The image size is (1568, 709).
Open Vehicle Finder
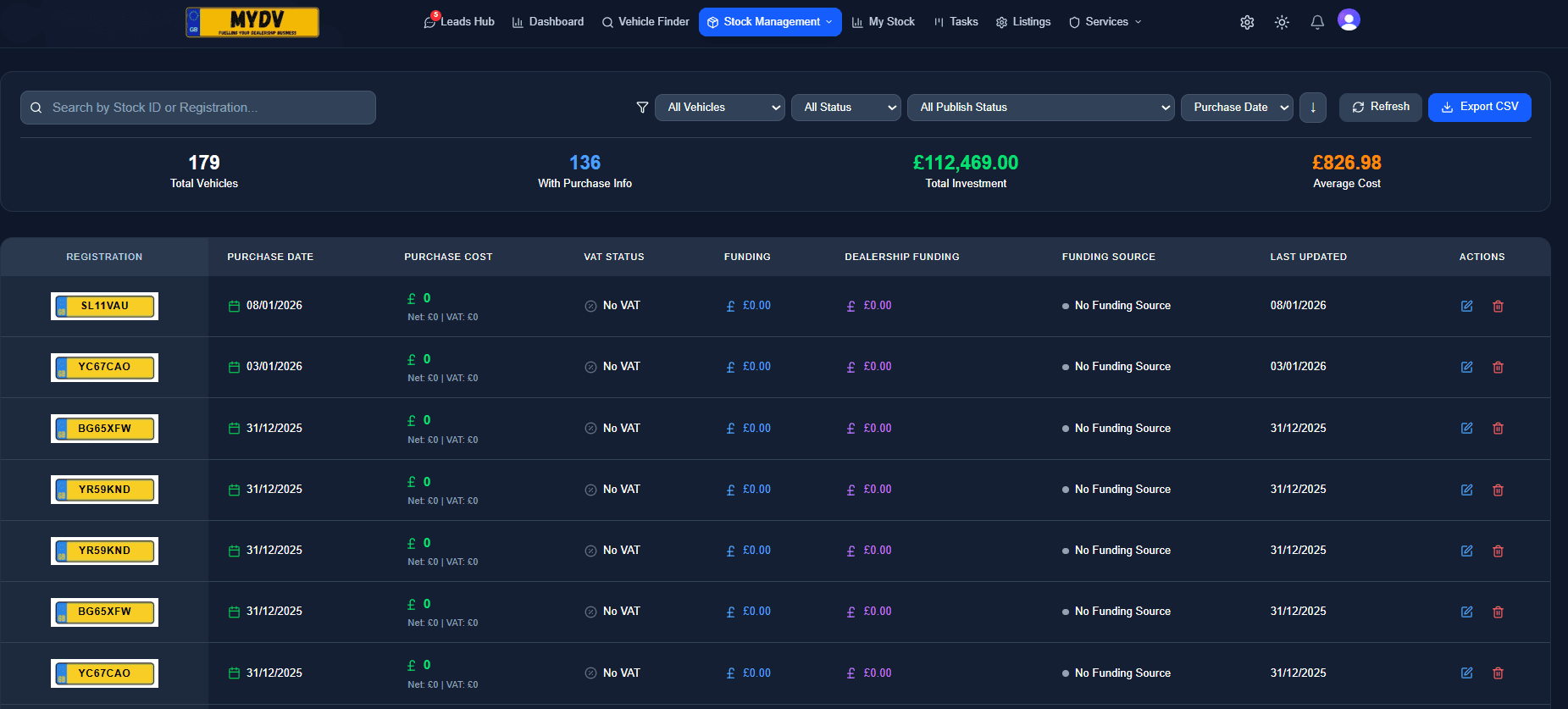645,22
